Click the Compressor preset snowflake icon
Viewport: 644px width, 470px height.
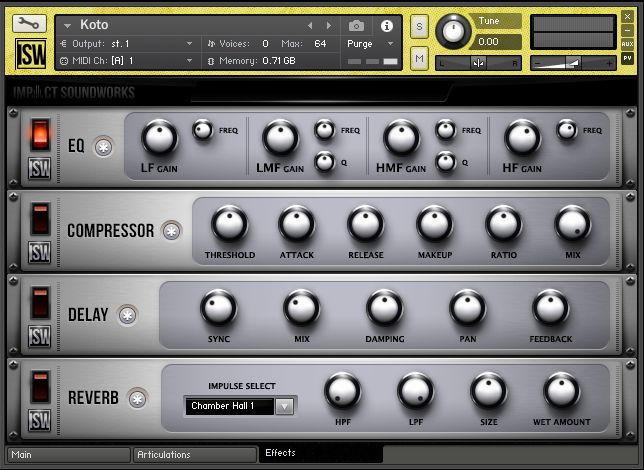tap(172, 231)
